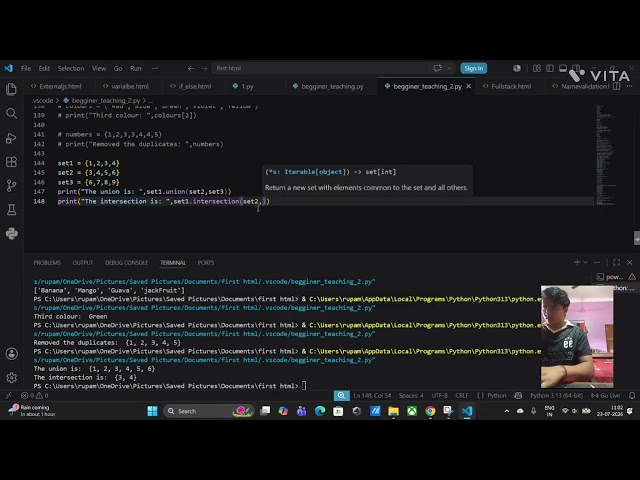The width and height of the screenshot is (640, 480).
Task: Go back with the left arrow navigation
Action: tap(191, 68)
